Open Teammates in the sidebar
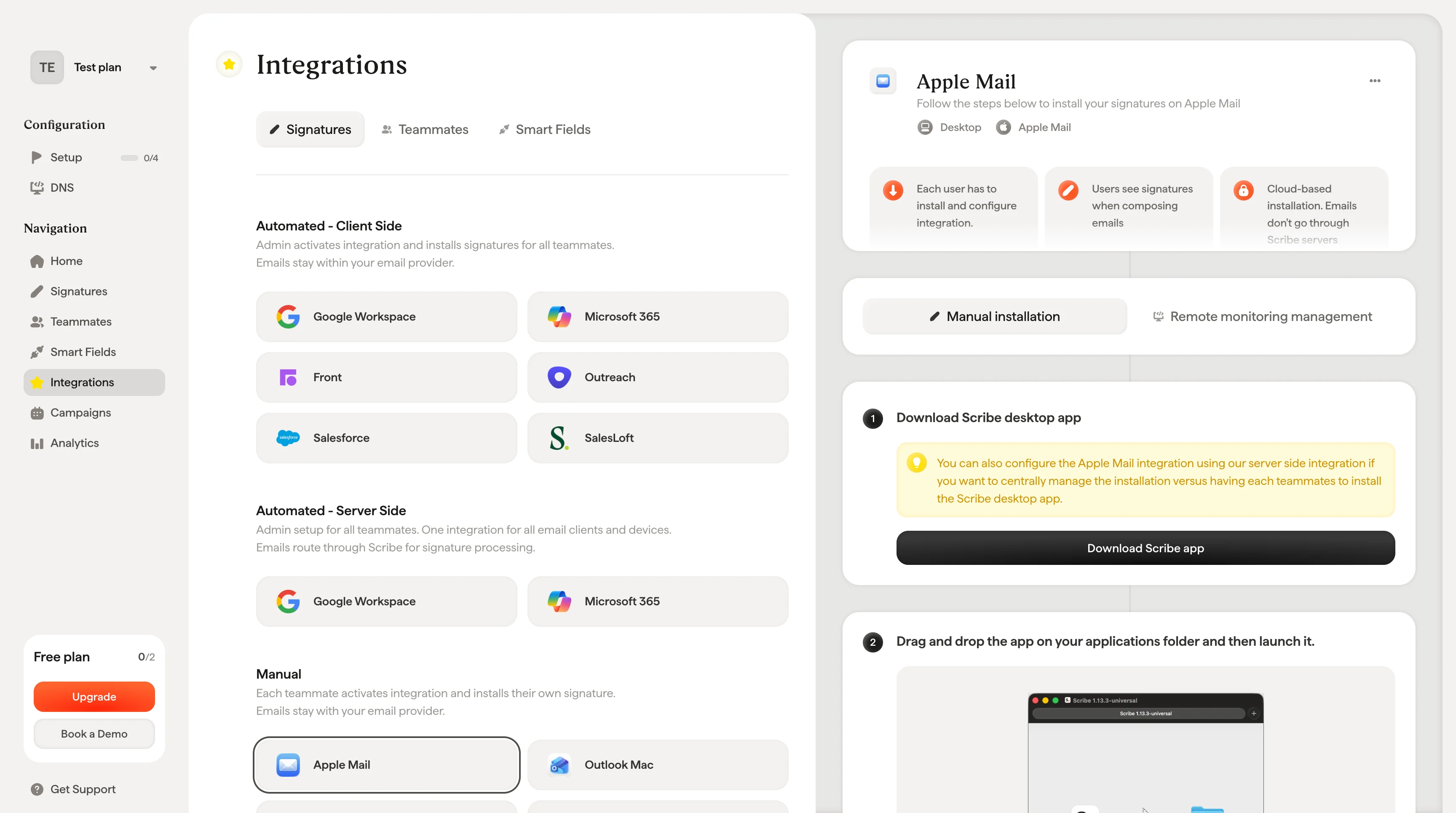The height and width of the screenshot is (813, 1456). pyautogui.click(x=94, y=321)
